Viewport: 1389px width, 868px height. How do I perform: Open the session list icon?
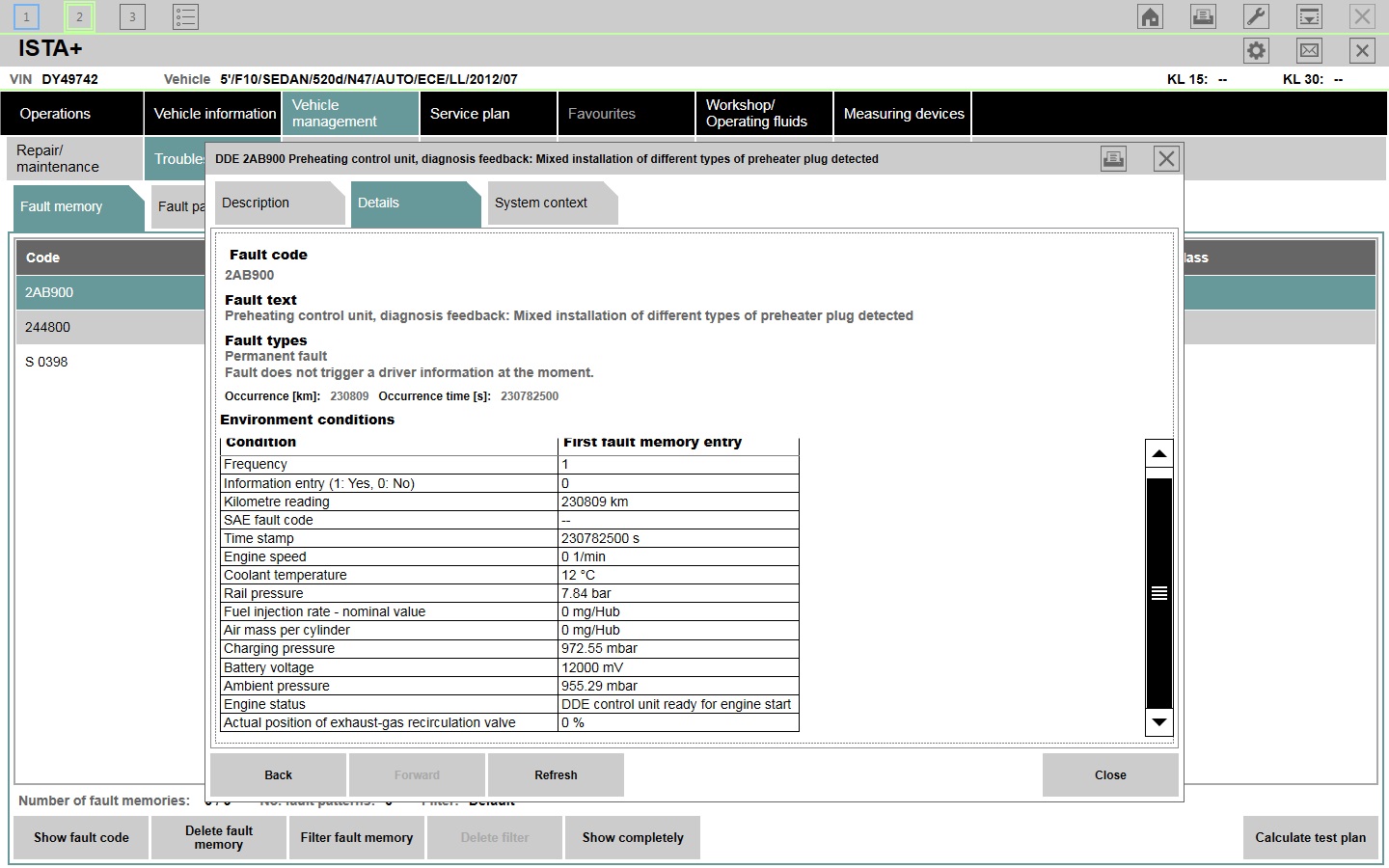pos(185,16)
